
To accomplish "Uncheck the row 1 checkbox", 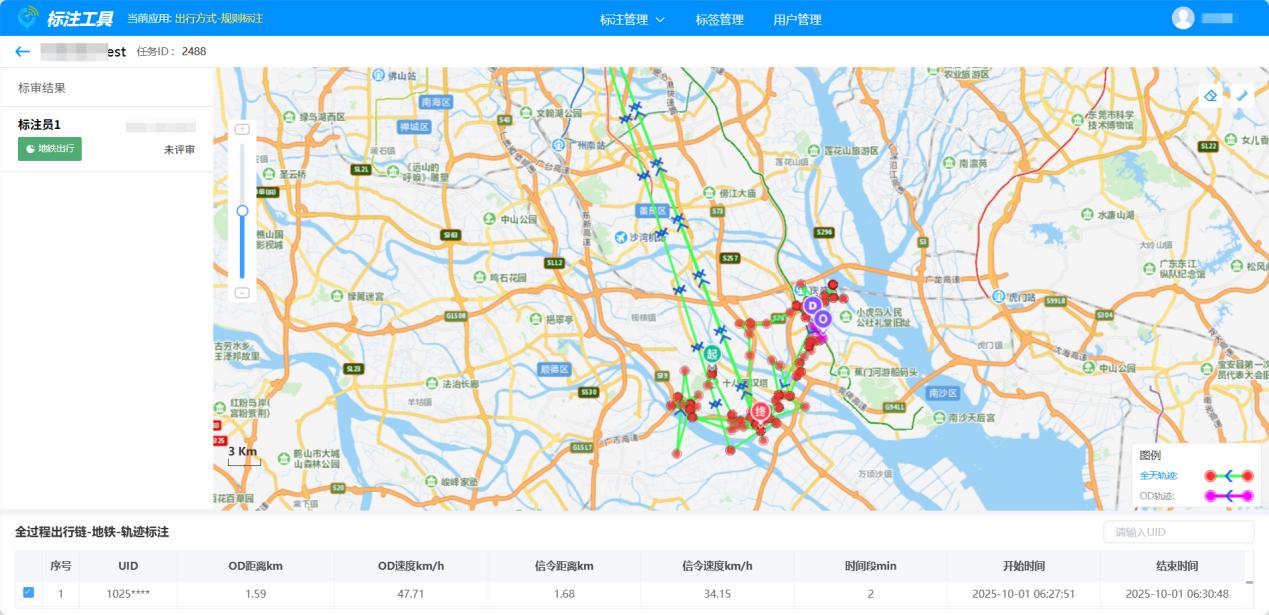I will tap(28, 592).
